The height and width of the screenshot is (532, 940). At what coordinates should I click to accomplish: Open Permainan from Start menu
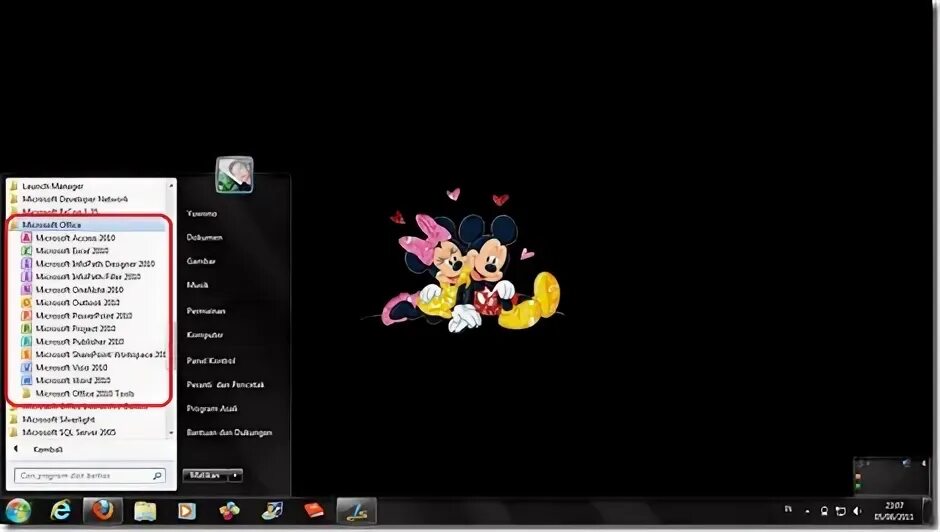coord(206,311)
